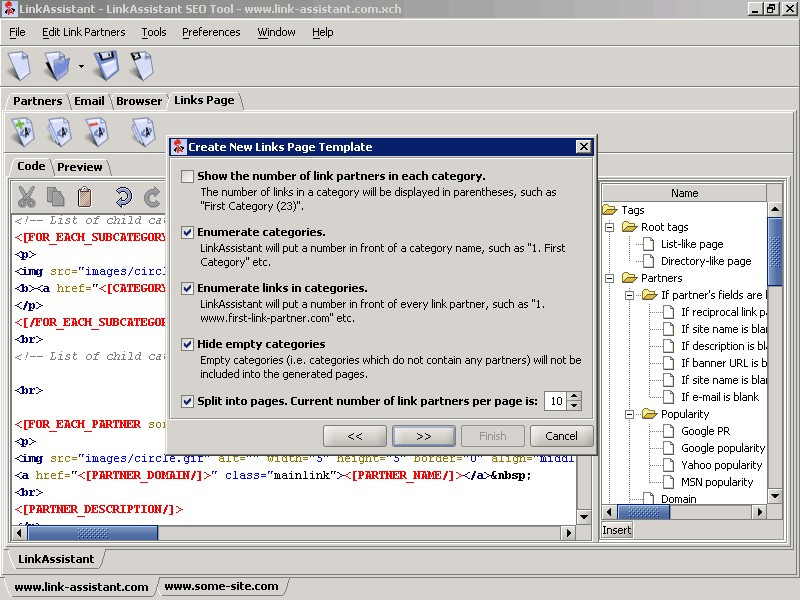This screenshot has height=600, width=800.
Task: Click the Google PR tag document icon
Action: coord(668,431)
